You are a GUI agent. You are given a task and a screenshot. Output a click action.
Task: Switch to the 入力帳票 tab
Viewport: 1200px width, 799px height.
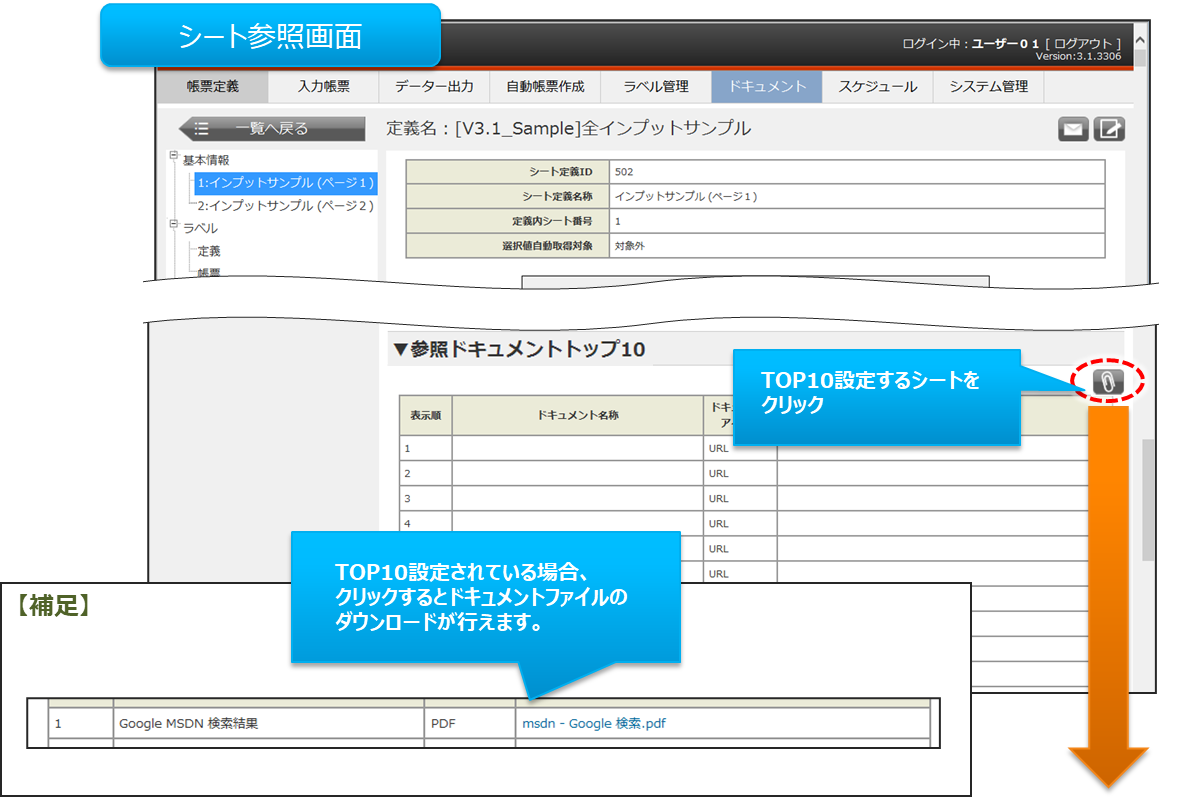tap(324, 87)
